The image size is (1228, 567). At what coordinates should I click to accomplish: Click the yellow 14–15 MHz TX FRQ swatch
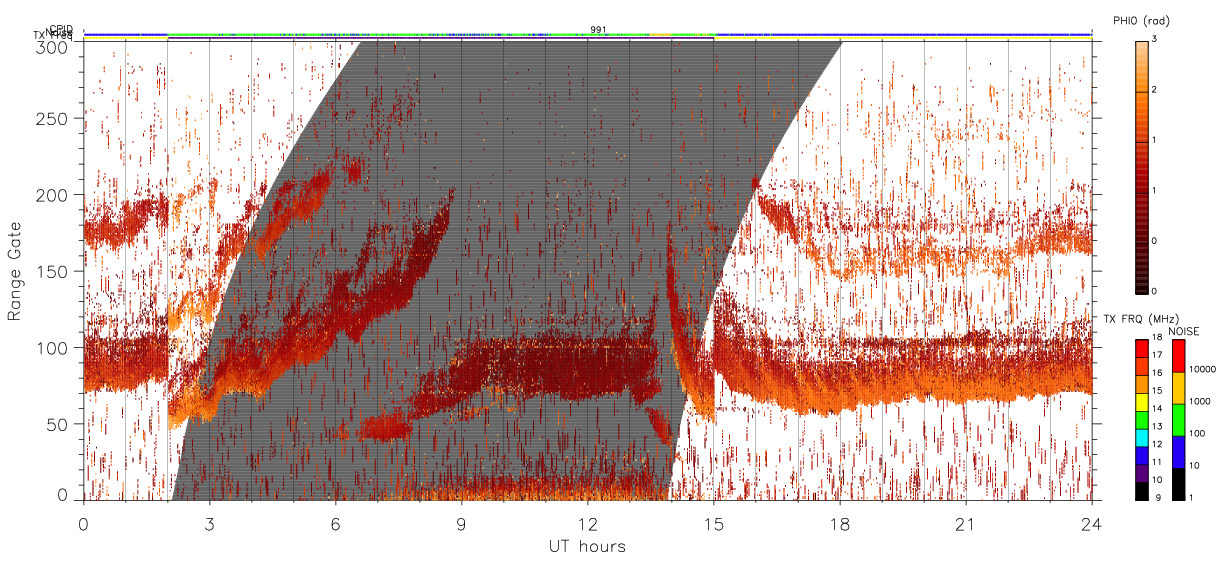click(x=1141, y=402)
